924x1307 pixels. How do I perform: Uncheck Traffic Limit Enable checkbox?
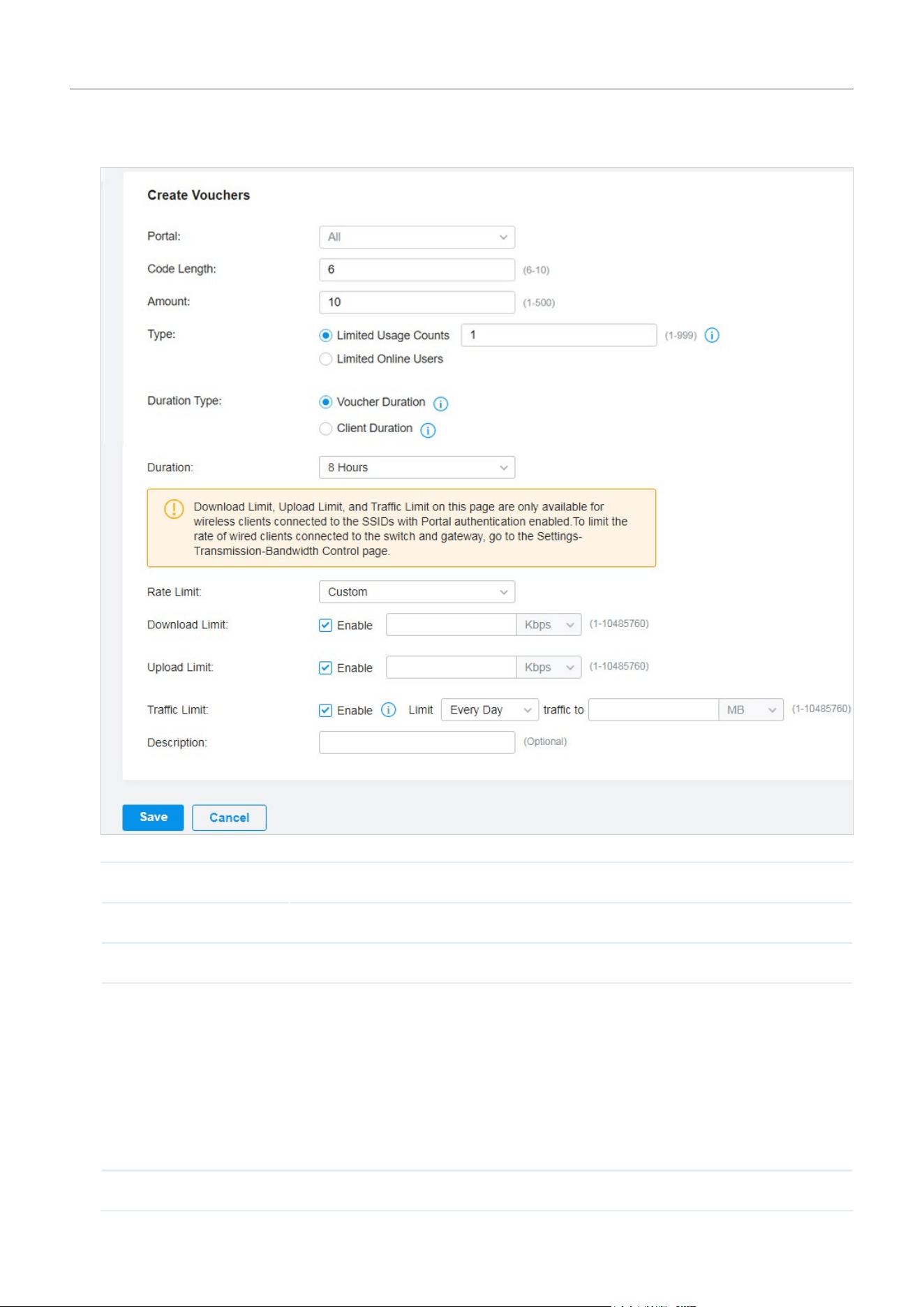(325, 710)
